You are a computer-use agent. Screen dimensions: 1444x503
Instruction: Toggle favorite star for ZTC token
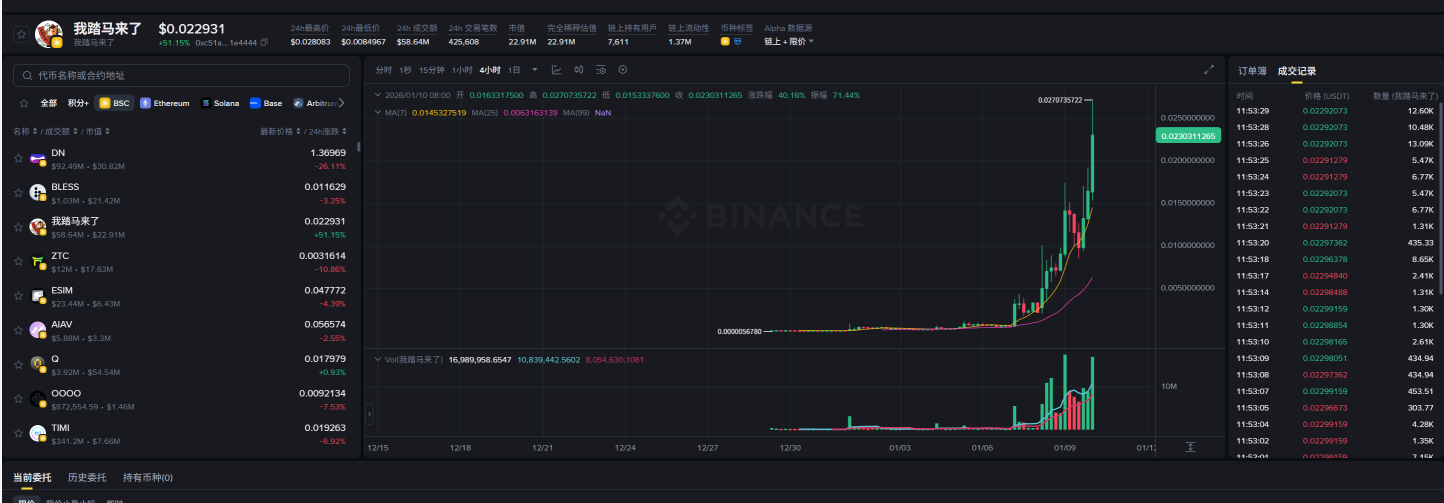[19, 261]
